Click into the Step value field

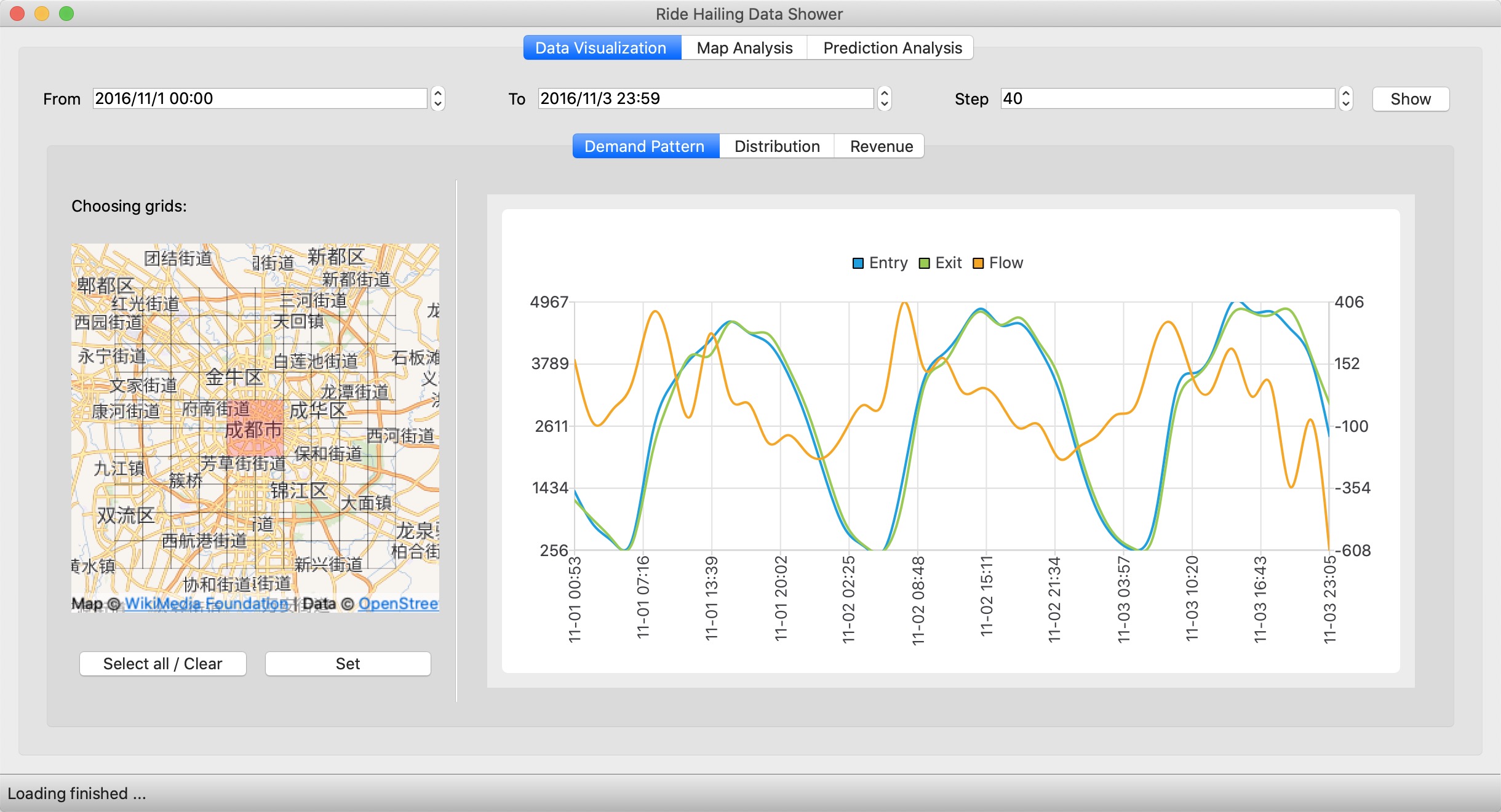point(1167,98)
